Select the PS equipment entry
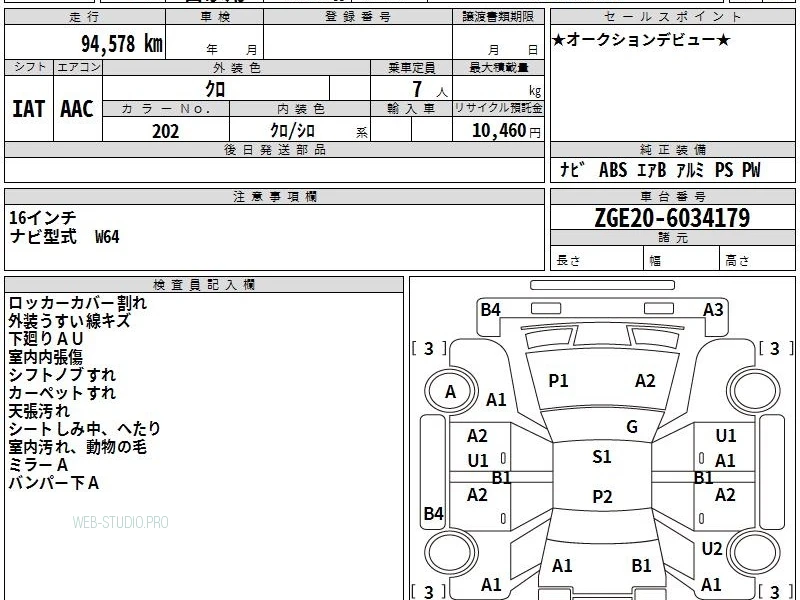 (724, 170)
